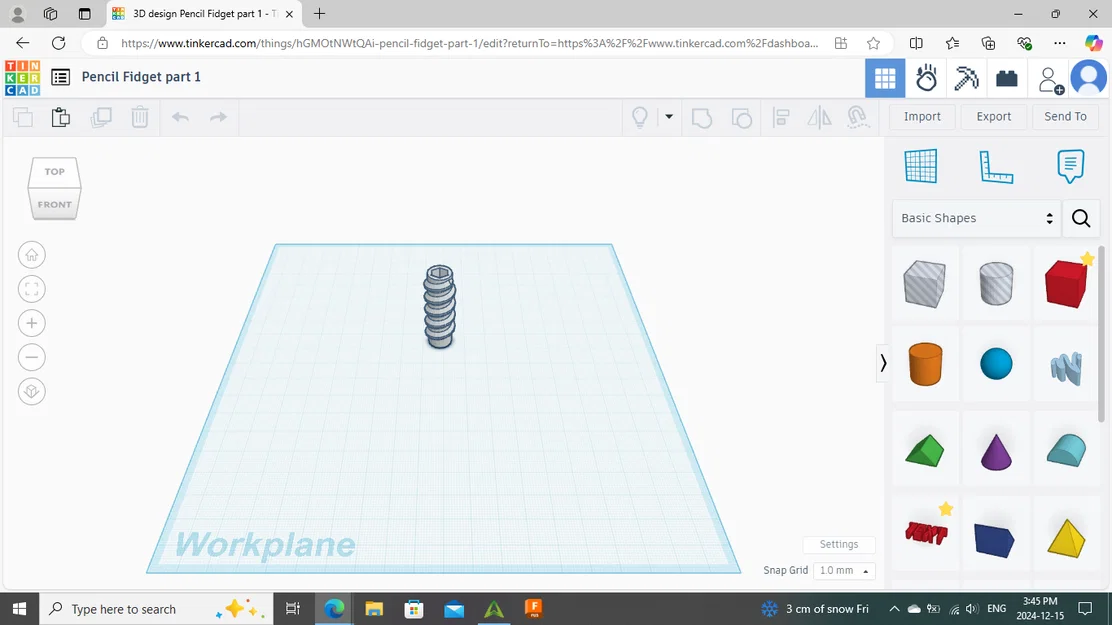Click the Send To button
1112x625 pixels.
(1065, 116)
